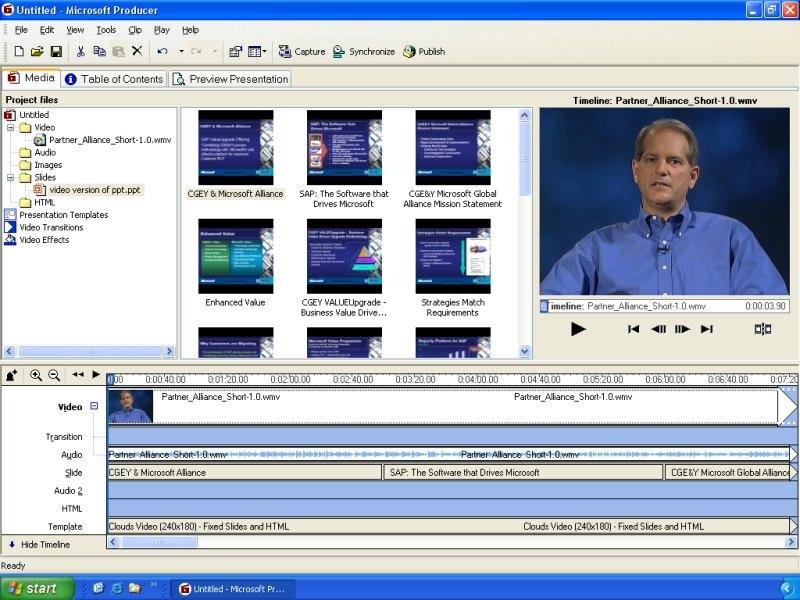Step back one frame in preview

659,329
